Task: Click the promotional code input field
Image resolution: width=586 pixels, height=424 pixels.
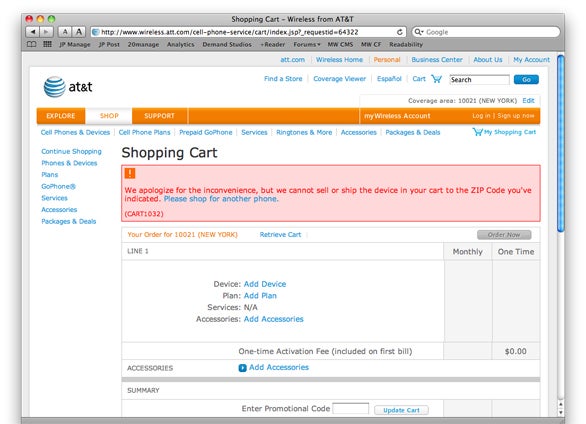Action: point(351,408)
